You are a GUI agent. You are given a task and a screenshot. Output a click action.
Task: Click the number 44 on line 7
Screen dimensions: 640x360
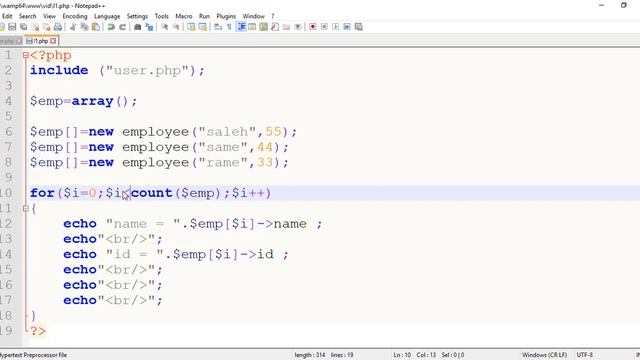[265, 147]
